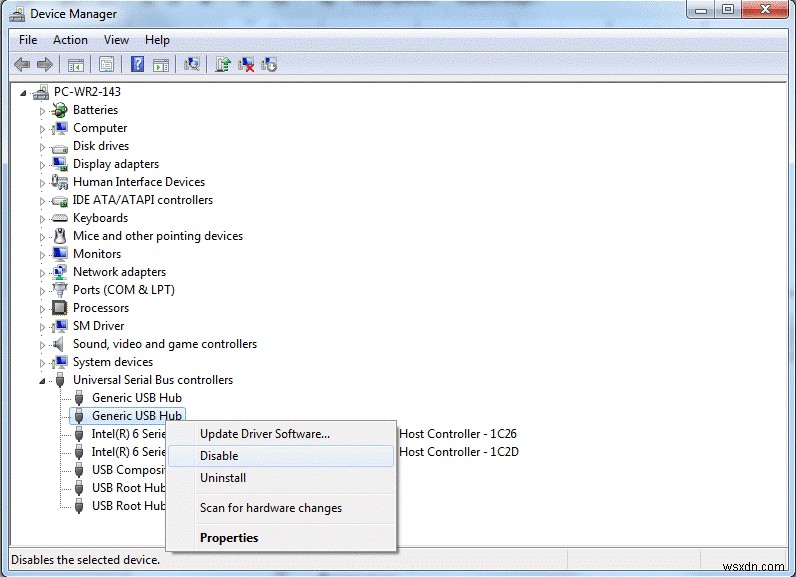Expand the System devices node arrow
The height and width of the screenshot is (577, 796).
click(42, 363)
